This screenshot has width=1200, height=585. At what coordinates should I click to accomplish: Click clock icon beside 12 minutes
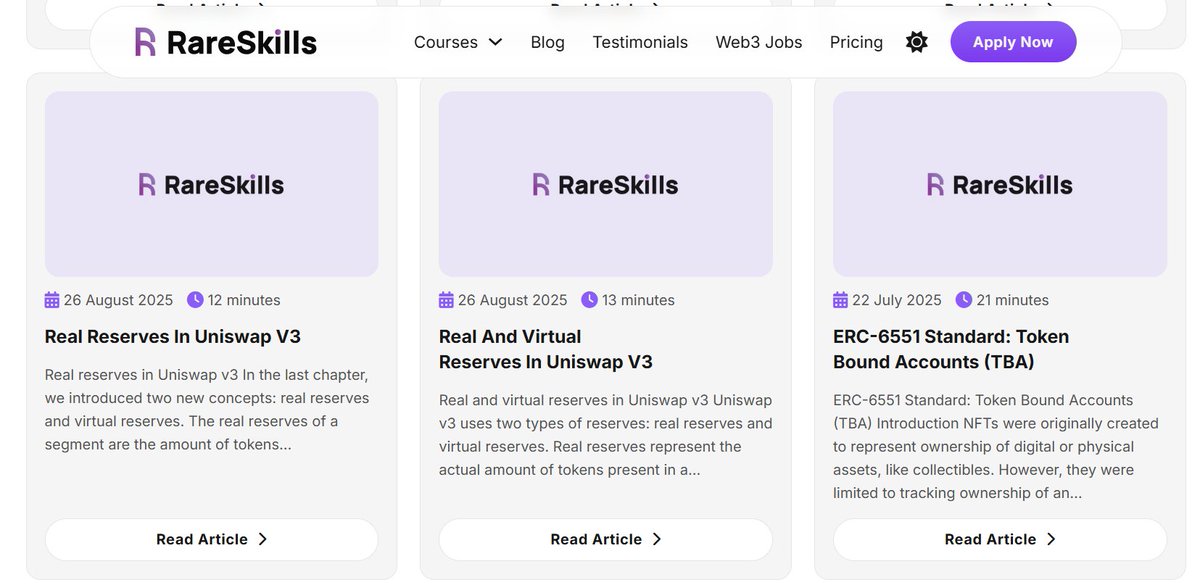point(195,300)
